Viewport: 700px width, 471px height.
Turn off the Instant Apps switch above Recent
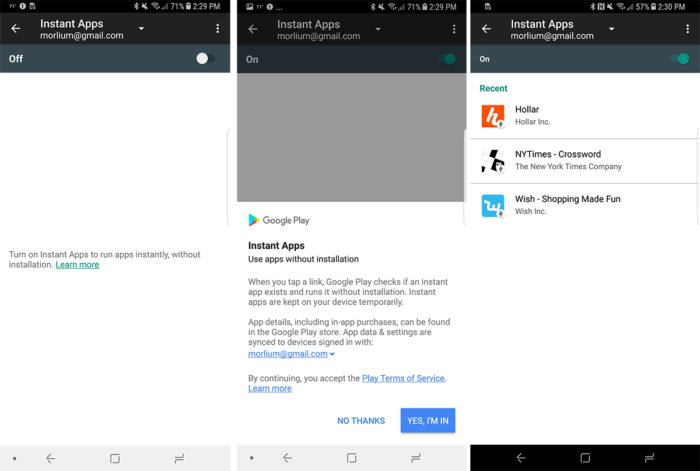(x=680, y=58)
